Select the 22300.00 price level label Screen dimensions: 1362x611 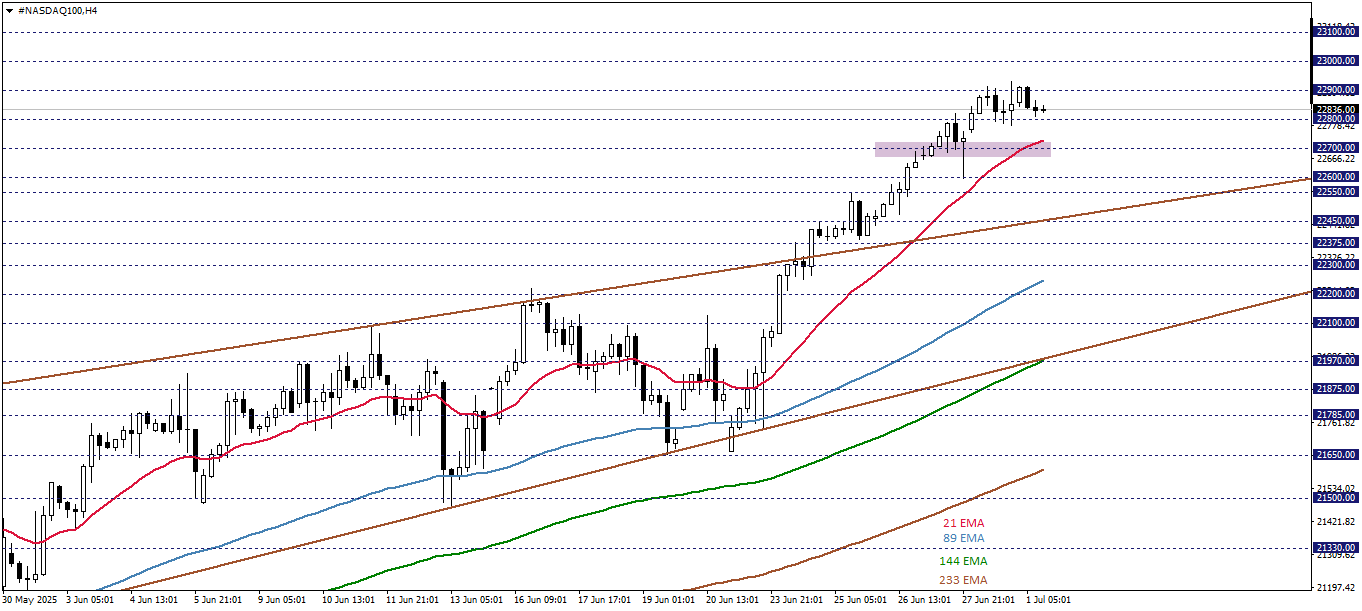point(1335,264)
